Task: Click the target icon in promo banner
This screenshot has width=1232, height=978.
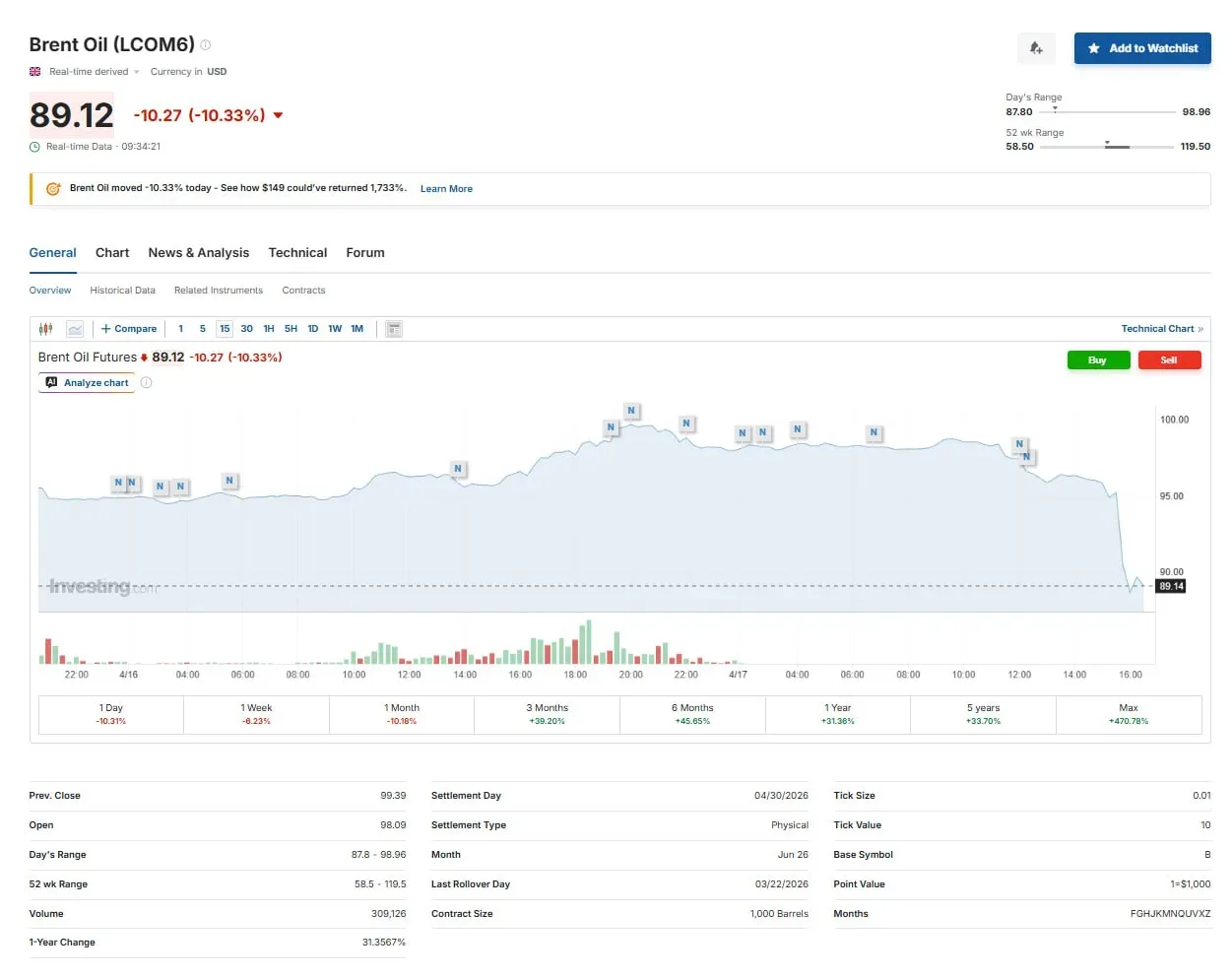Action: click(53, 189)
